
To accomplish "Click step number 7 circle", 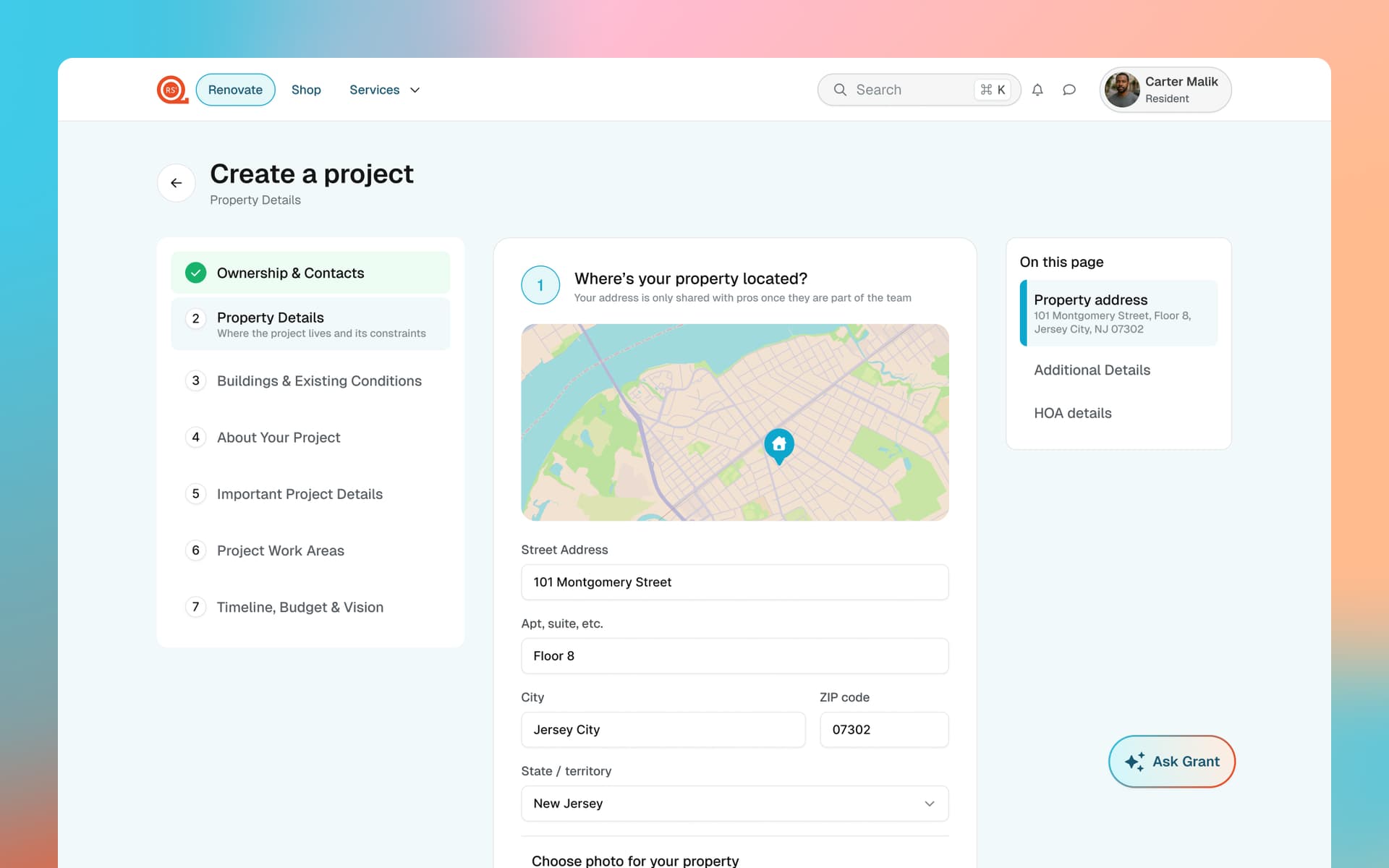I will click(x=195, y=607).
